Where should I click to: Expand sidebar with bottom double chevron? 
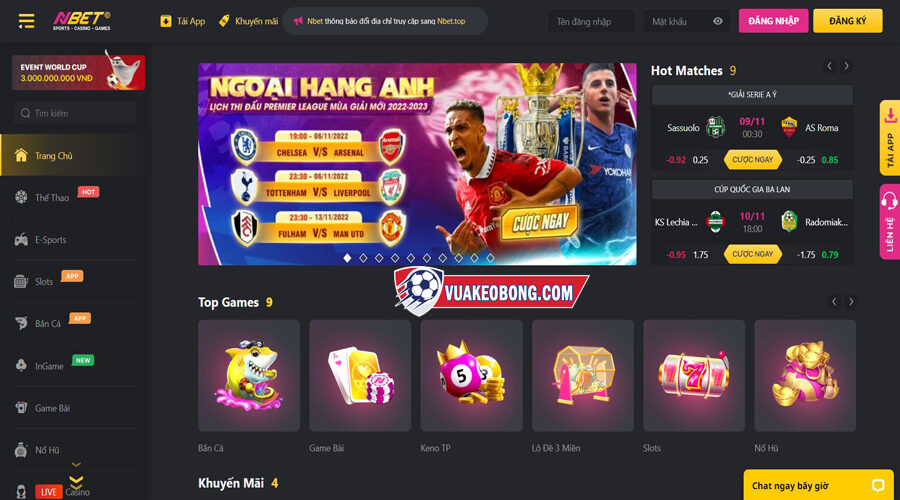[x=76, y=482]
